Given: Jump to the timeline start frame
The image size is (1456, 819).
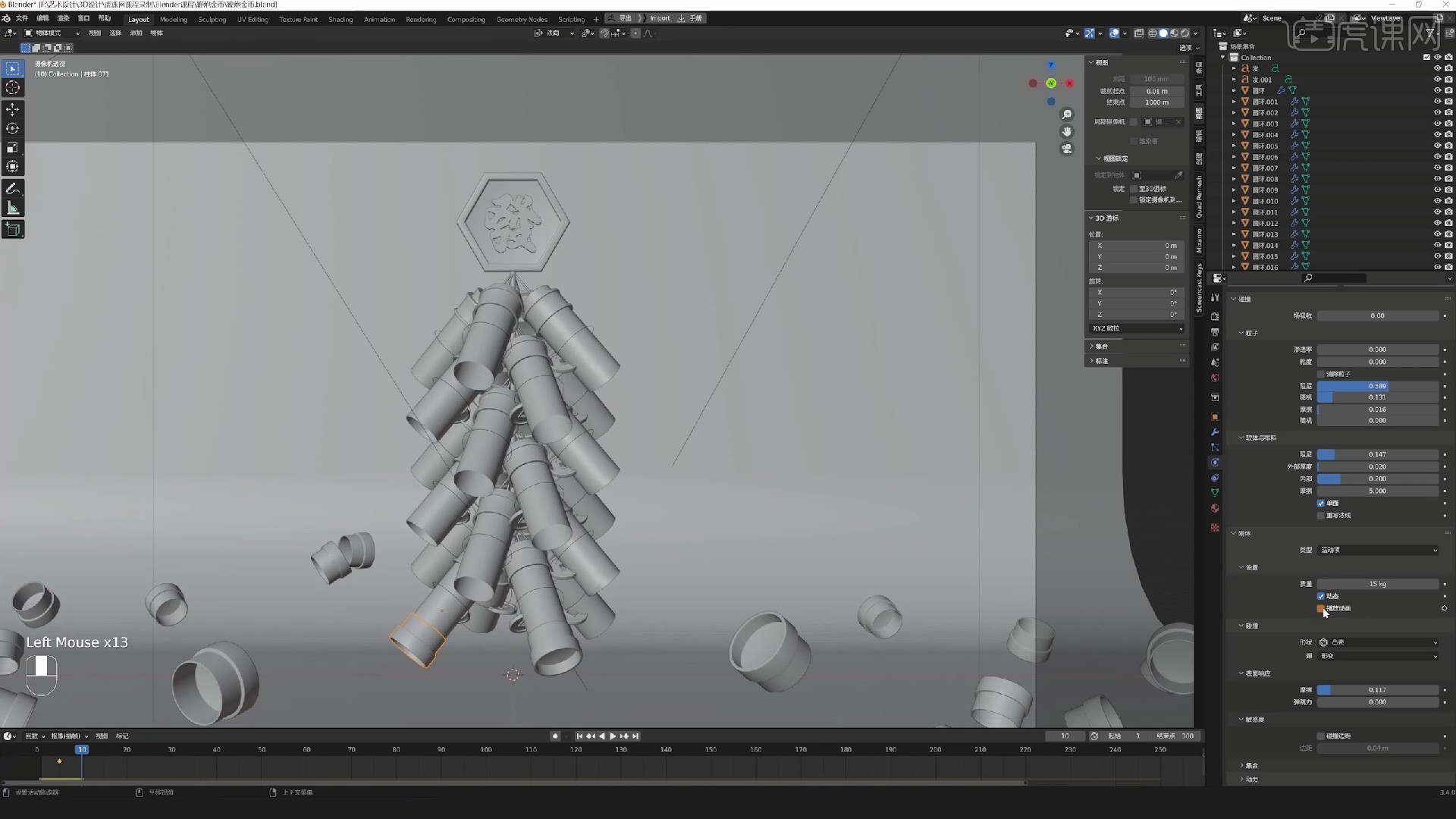Looking at the screenshot, I should [x=579, y=736].
